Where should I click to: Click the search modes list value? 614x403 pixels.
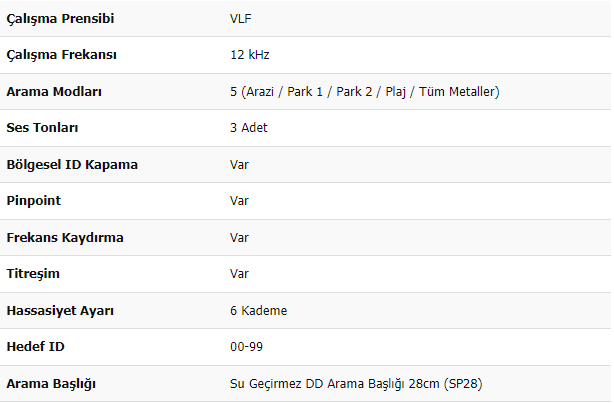pyautogui.click(x=365, y=92)
